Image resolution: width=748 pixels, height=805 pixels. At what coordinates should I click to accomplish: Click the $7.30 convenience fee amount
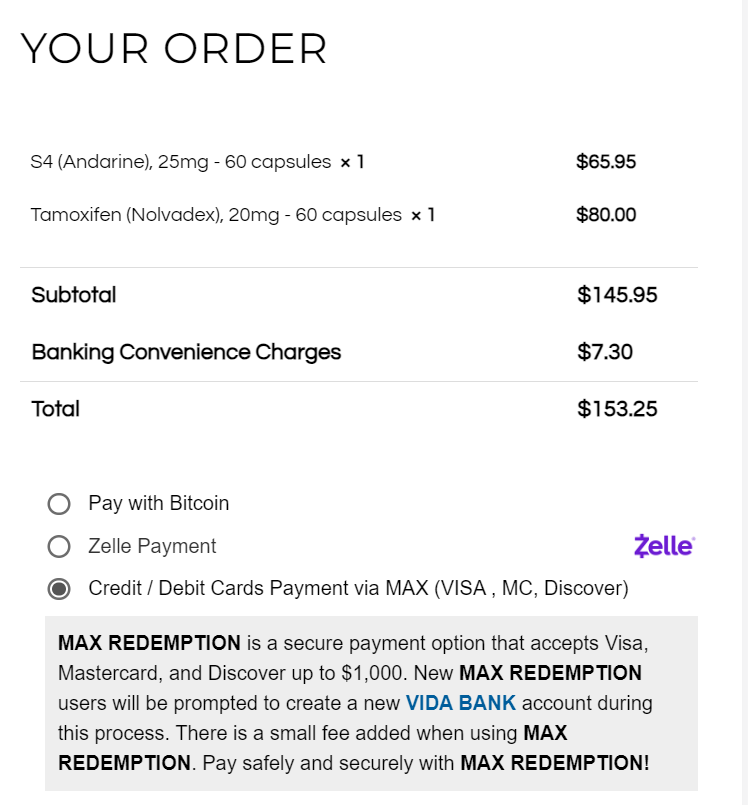tap(605, 352)
